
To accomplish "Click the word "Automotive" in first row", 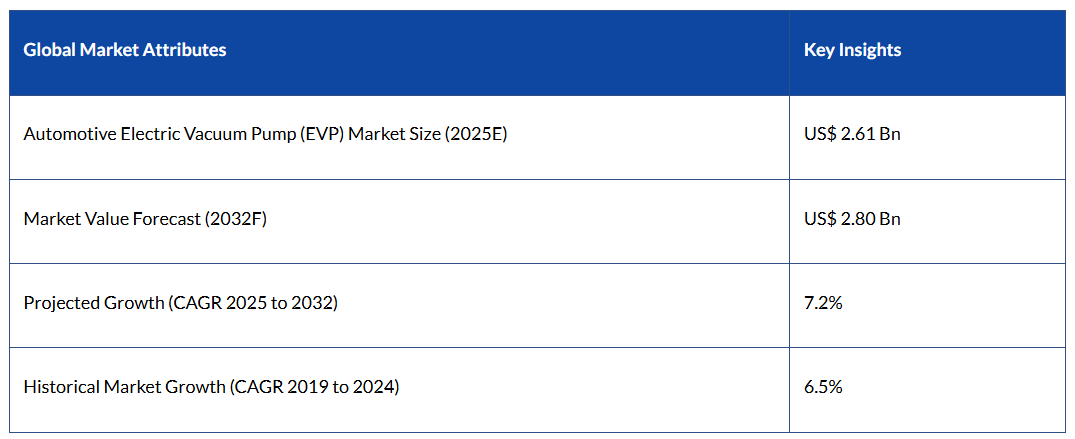I will 66,134.
